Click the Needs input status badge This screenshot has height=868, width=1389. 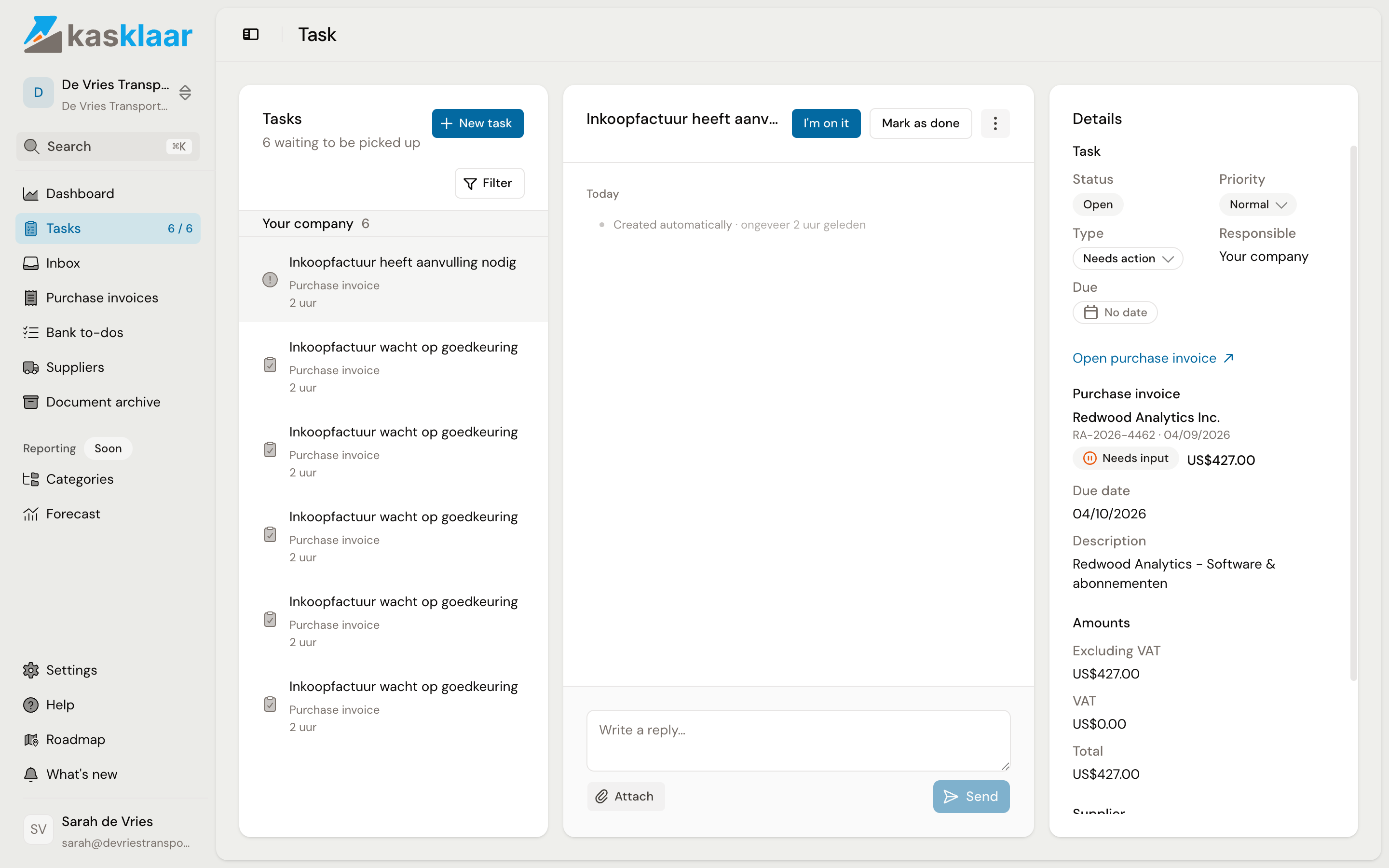coord(1125,458)
